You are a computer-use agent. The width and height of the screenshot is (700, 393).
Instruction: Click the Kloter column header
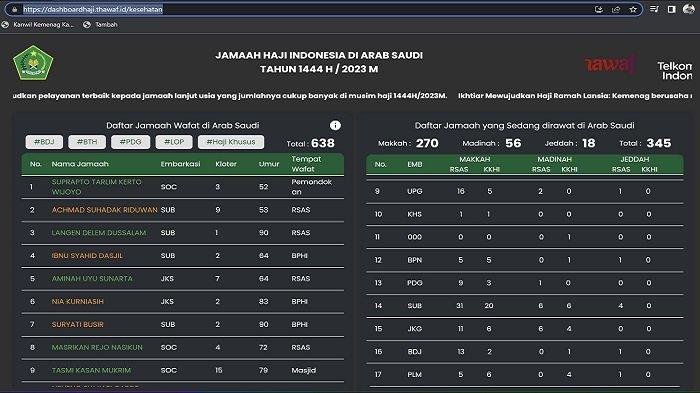pos(226,164)
